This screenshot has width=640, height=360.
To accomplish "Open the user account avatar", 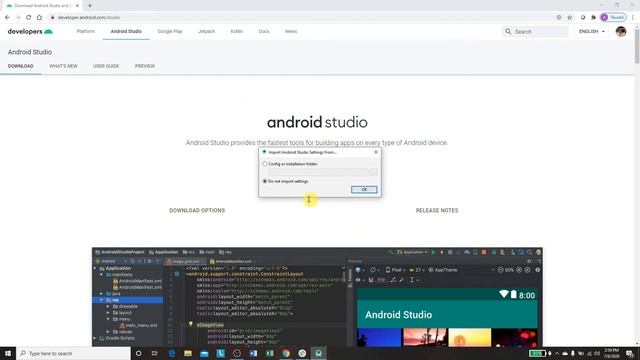I will (621, 31).
